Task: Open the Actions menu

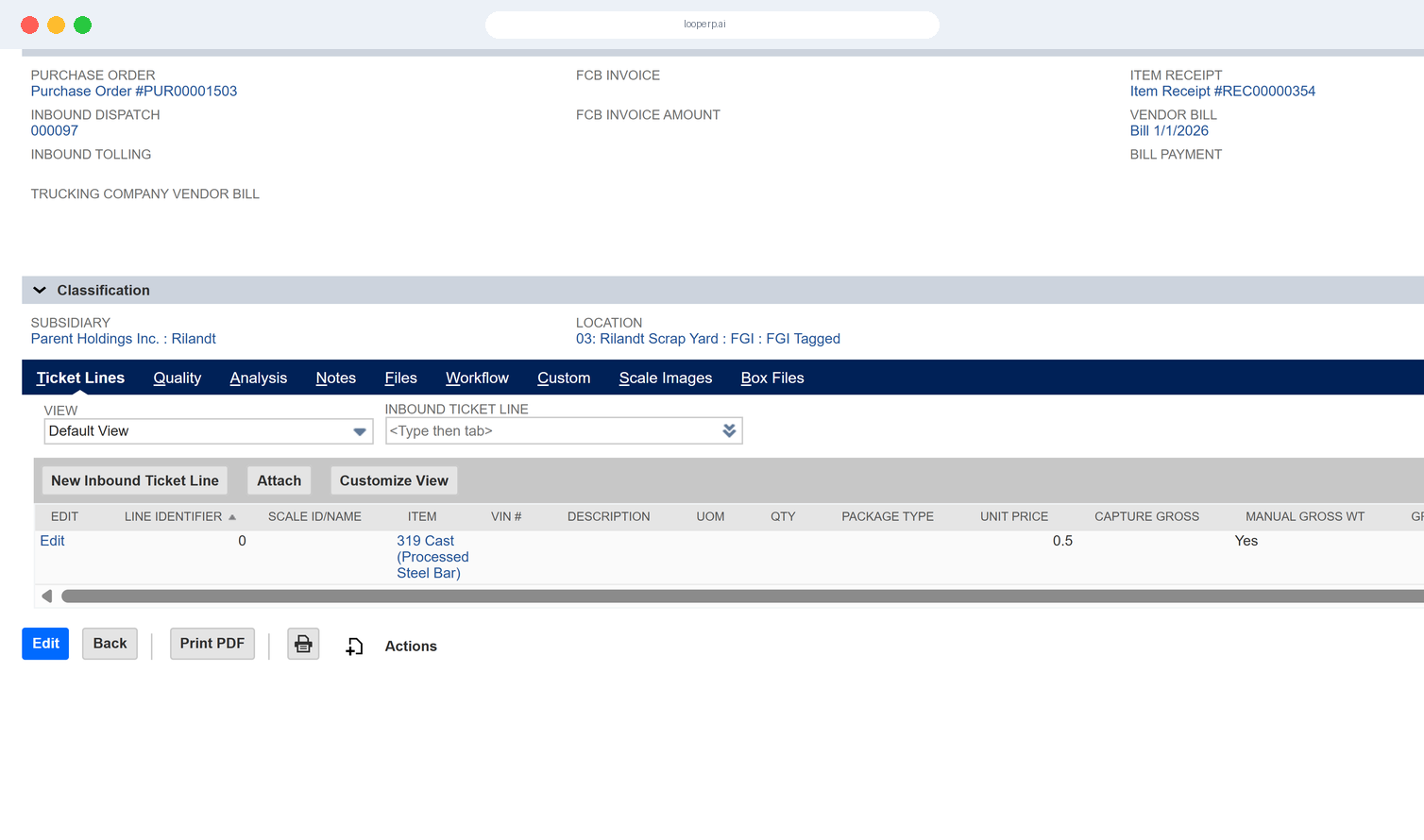Action: pos(411,647)
